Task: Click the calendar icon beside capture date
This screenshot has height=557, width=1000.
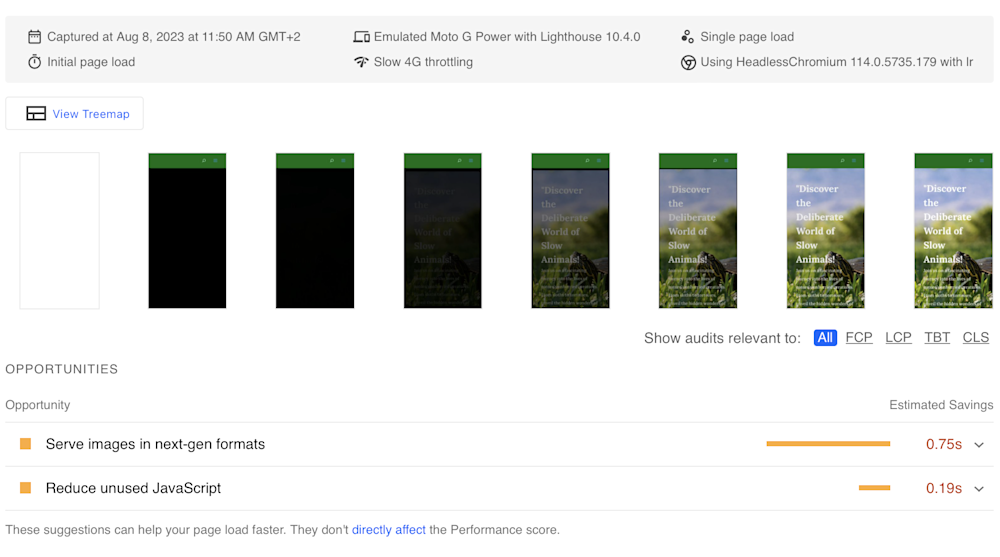Action: coord(34,37)
